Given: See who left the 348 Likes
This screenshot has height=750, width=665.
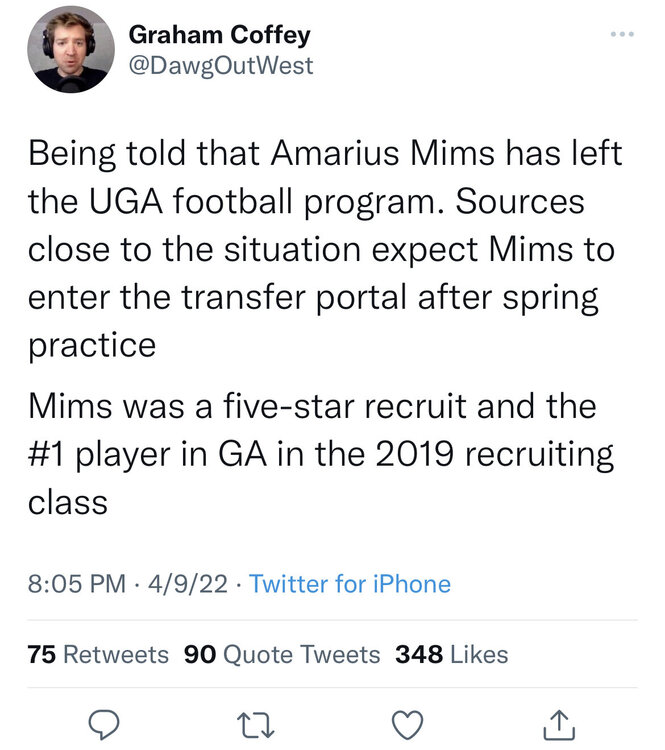Looking at the screenshot, I should [452, 655].
